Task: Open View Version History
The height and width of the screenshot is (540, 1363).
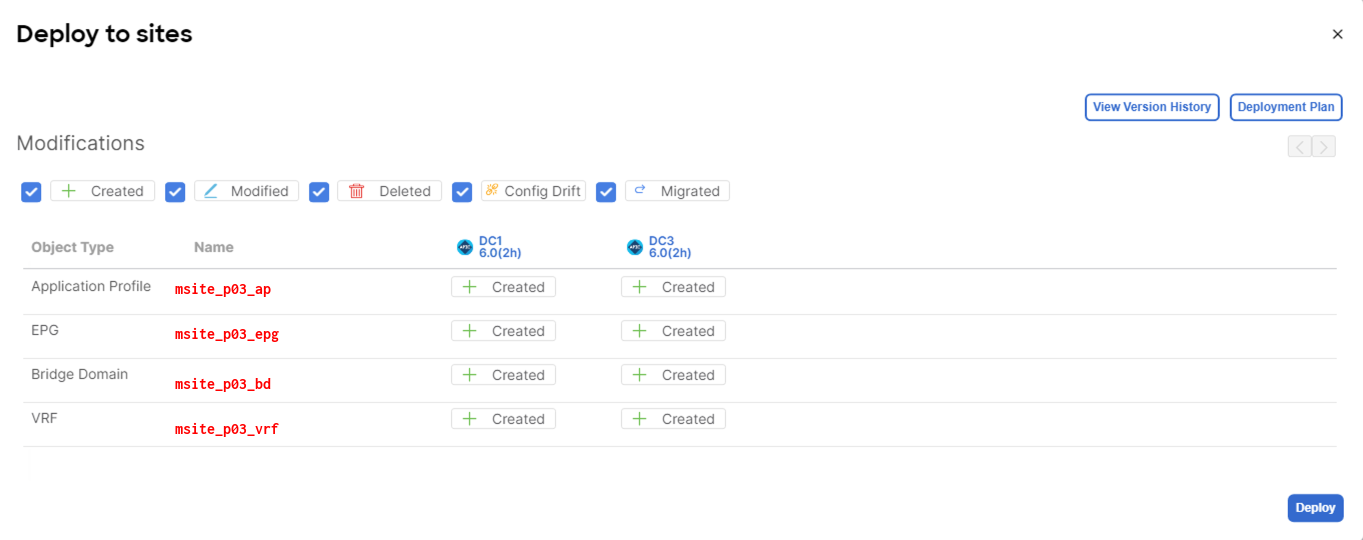Action: point(1151,107)
